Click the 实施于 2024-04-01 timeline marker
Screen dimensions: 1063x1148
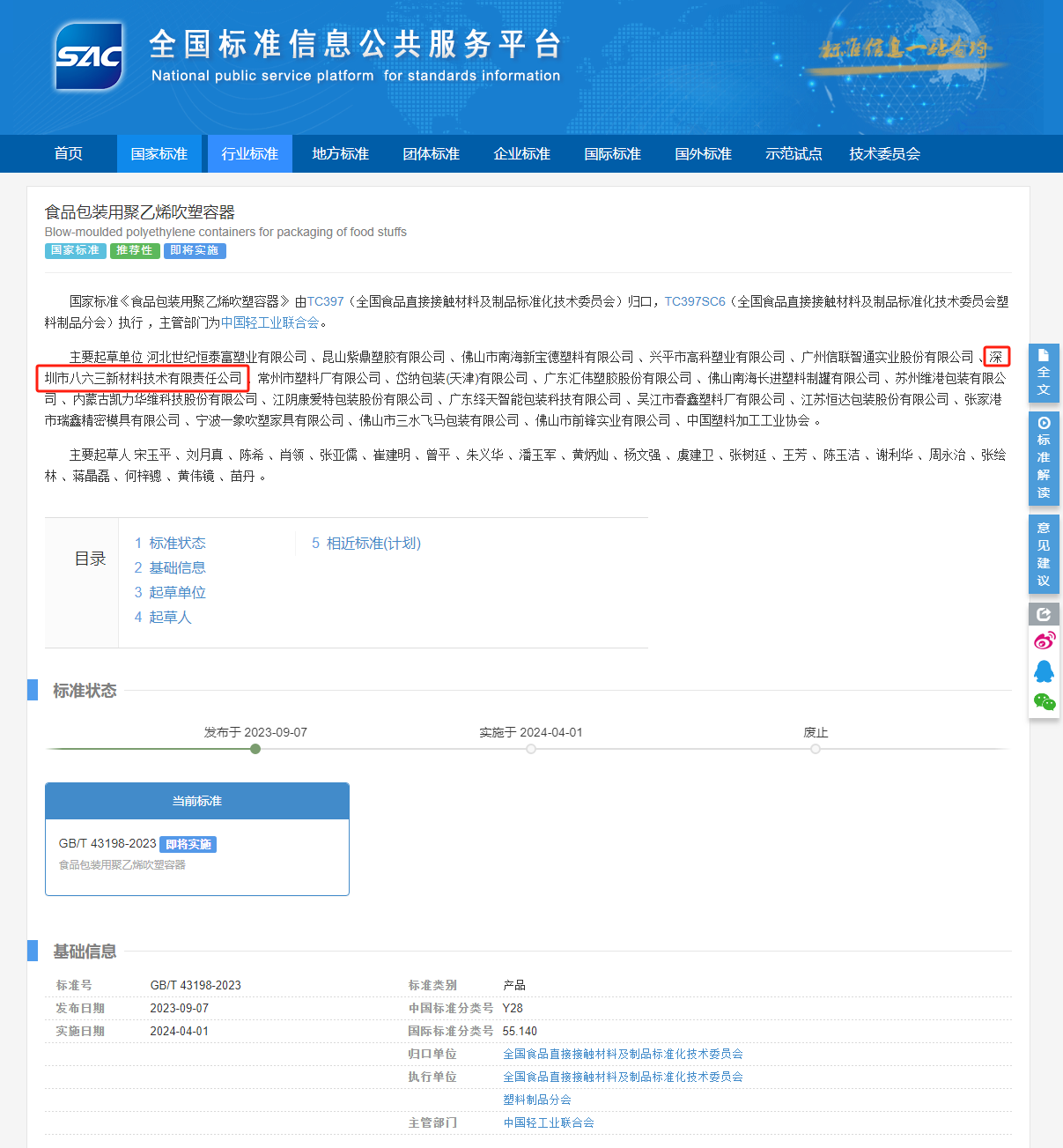point(531,749)
